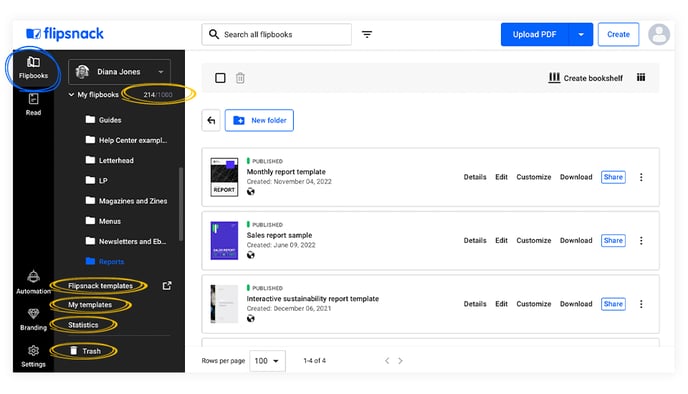Click globe visibility icon of Monthly report template
Viewport: 688px width, 394px height.
tap(251, 191)
